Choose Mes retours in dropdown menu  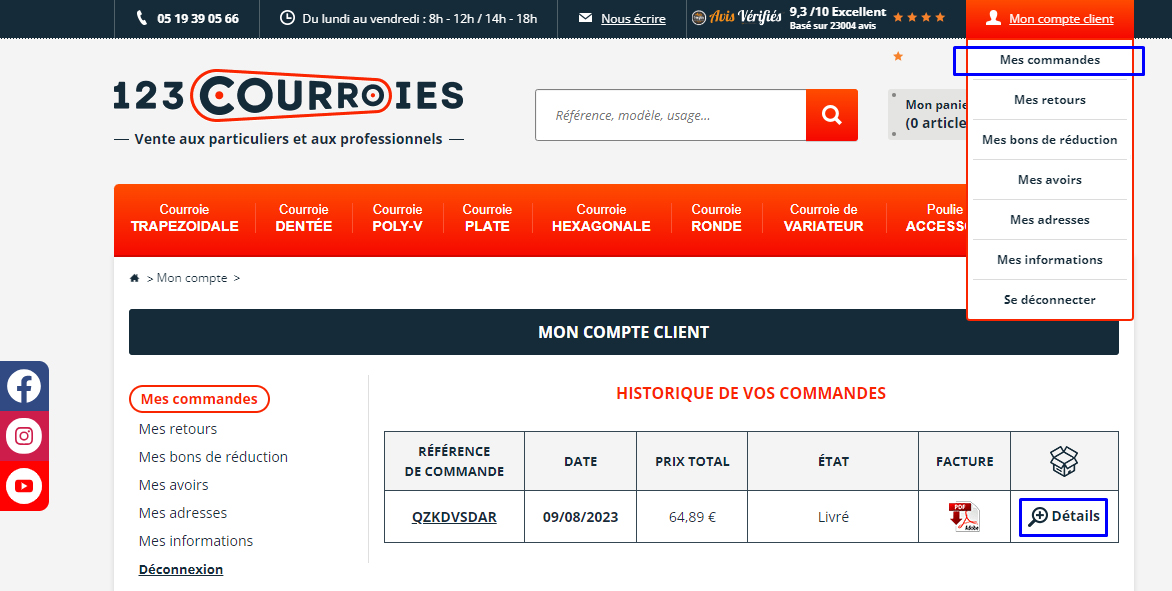point(1049,100)
